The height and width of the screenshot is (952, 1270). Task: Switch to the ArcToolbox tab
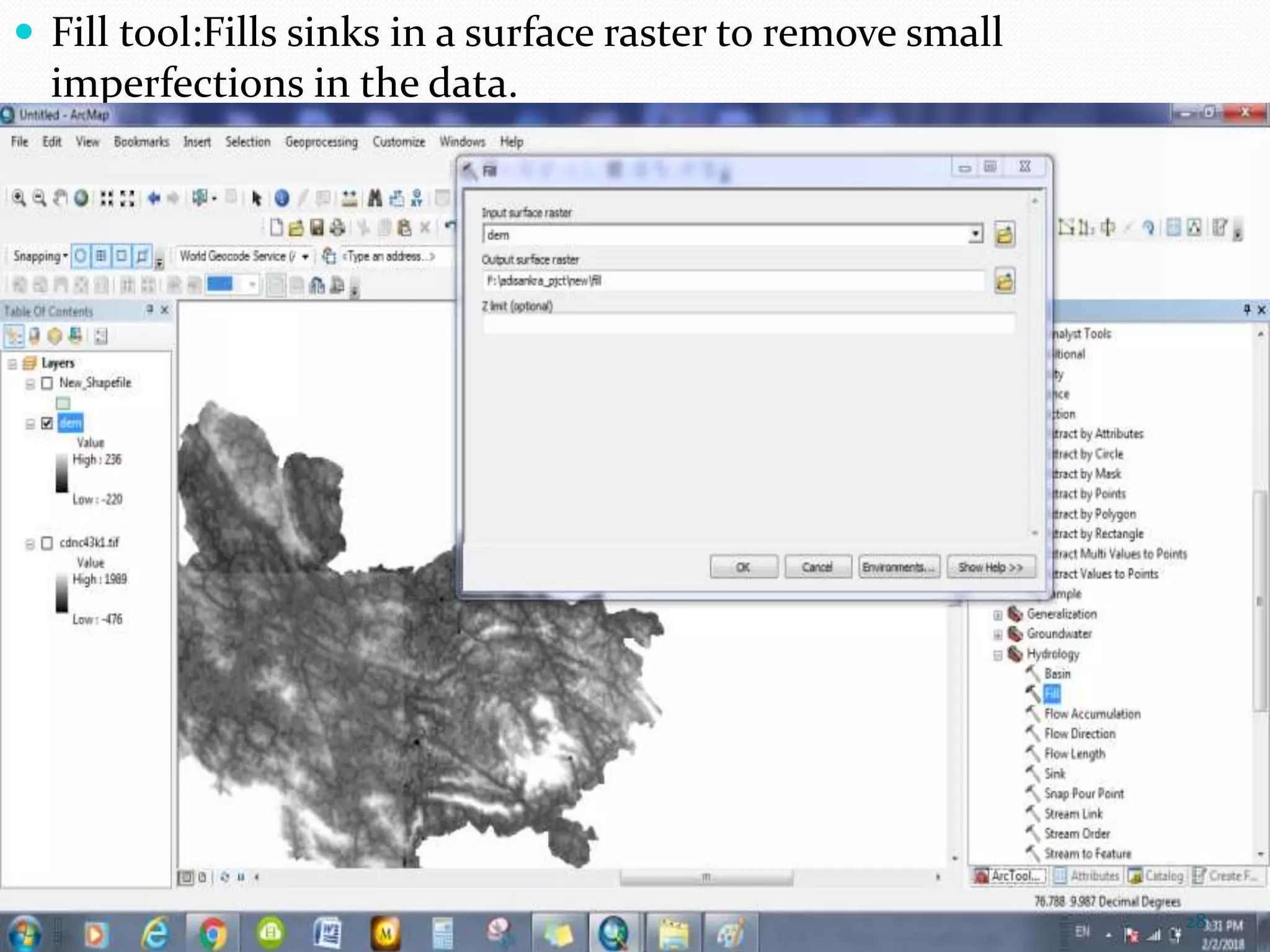[x=1009, y=876]
